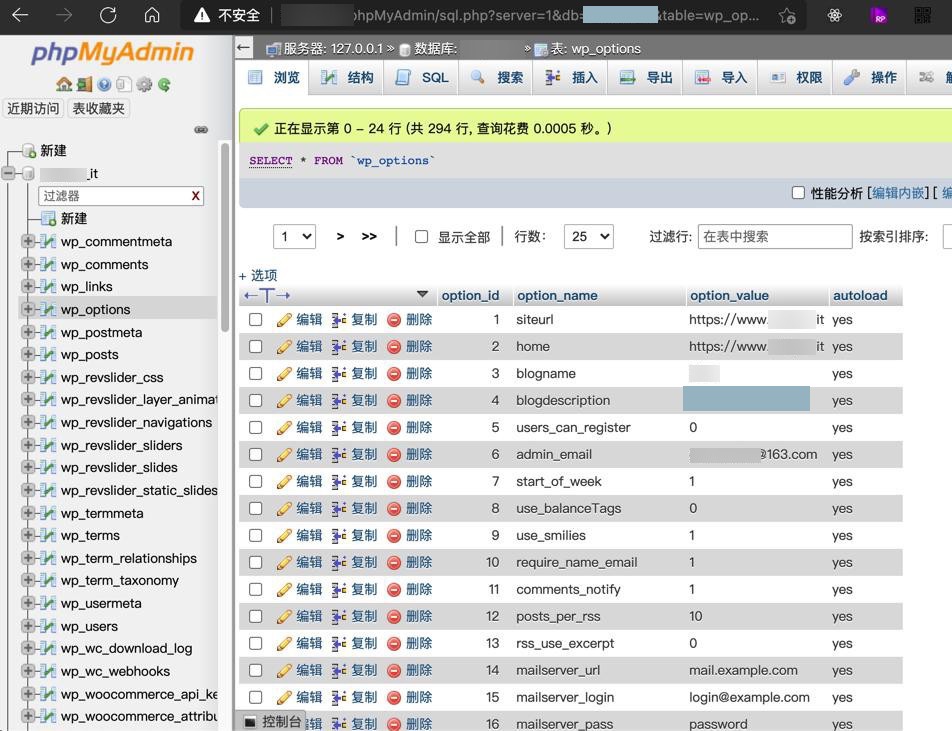Screen dimensions: 952x731
Task: Click the browser home icon
Action: point(152,15)
